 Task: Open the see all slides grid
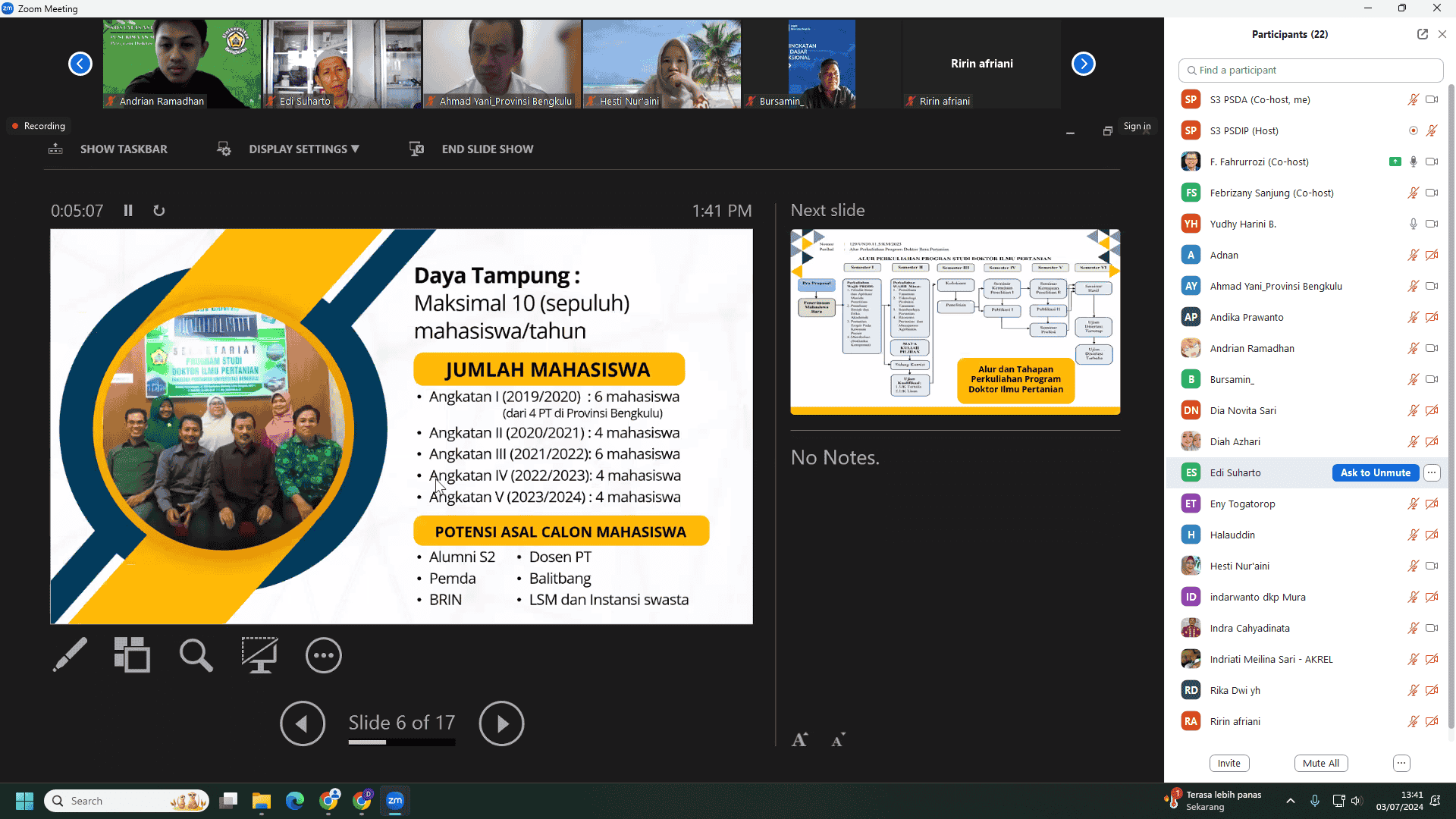tap(132, 654)
